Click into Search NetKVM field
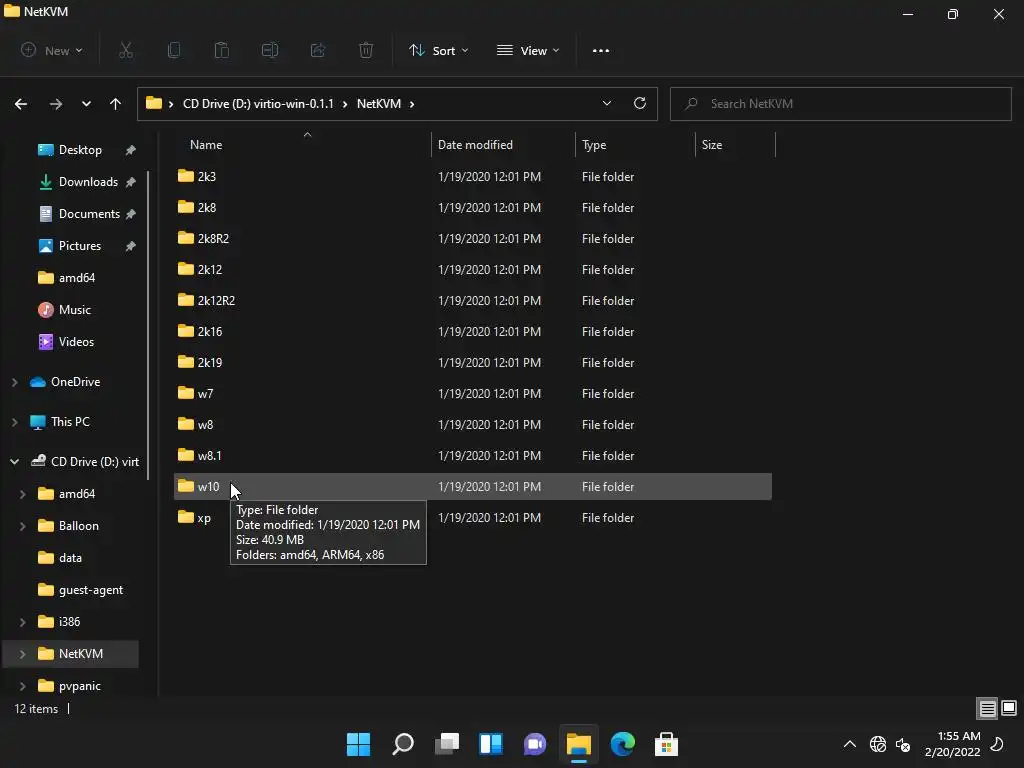This screenshot has width=1024, height=768. pos(840,104)
